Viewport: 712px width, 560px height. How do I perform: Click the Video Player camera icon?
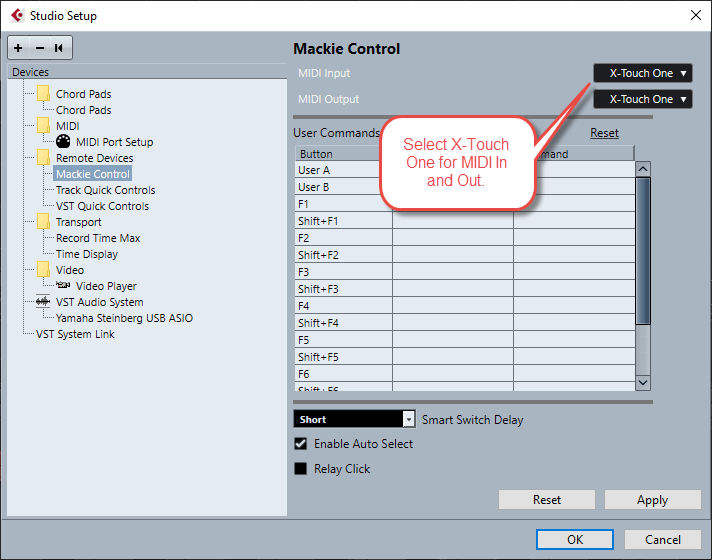click(63, 285)
